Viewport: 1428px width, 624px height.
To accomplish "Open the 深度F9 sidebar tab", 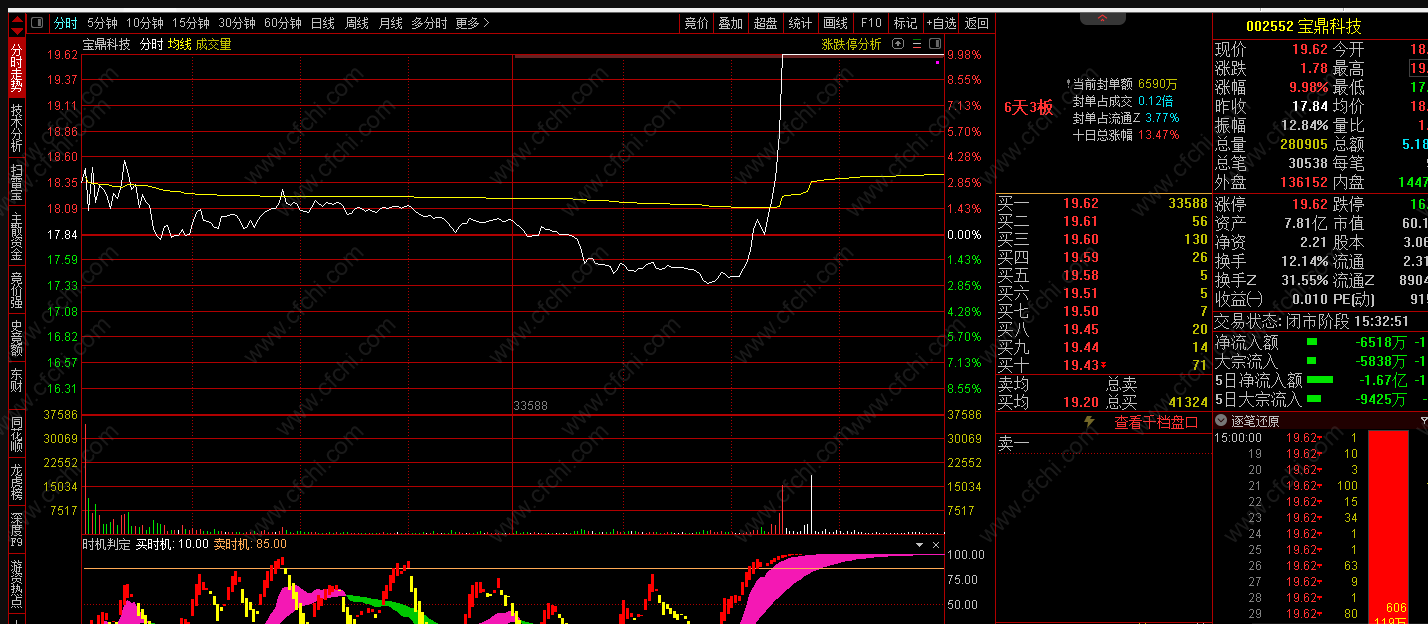I will click(16, 529).
